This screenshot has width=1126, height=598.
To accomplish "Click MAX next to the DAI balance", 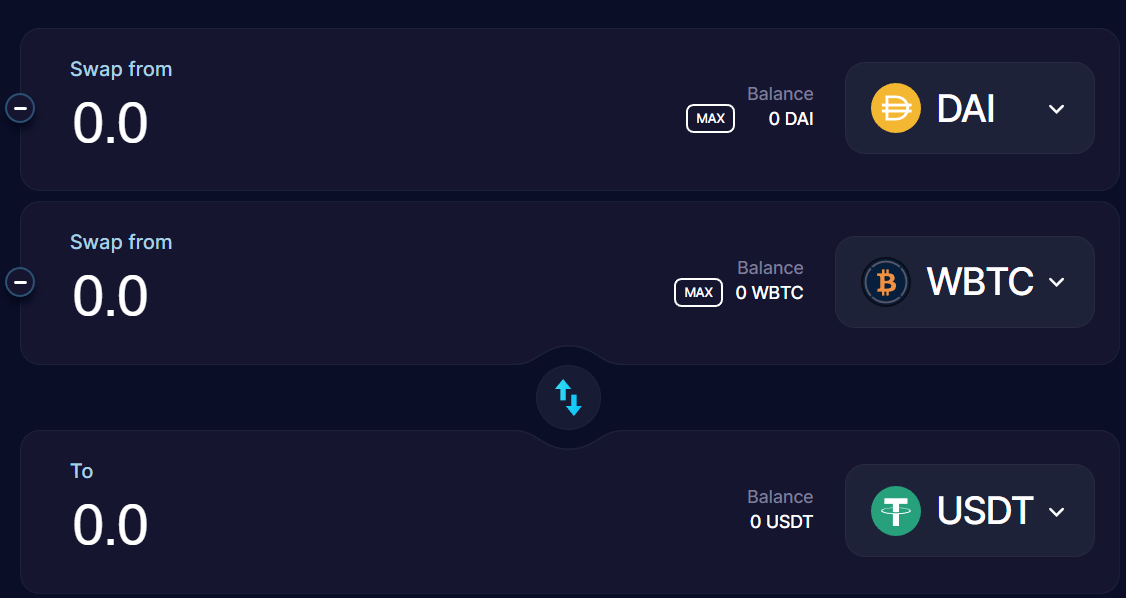I will (x=710, y=118).
